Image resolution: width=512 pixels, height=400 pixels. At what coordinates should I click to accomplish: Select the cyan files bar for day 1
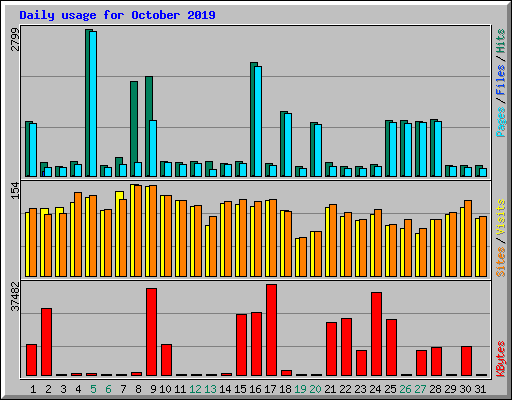point(33,150)
